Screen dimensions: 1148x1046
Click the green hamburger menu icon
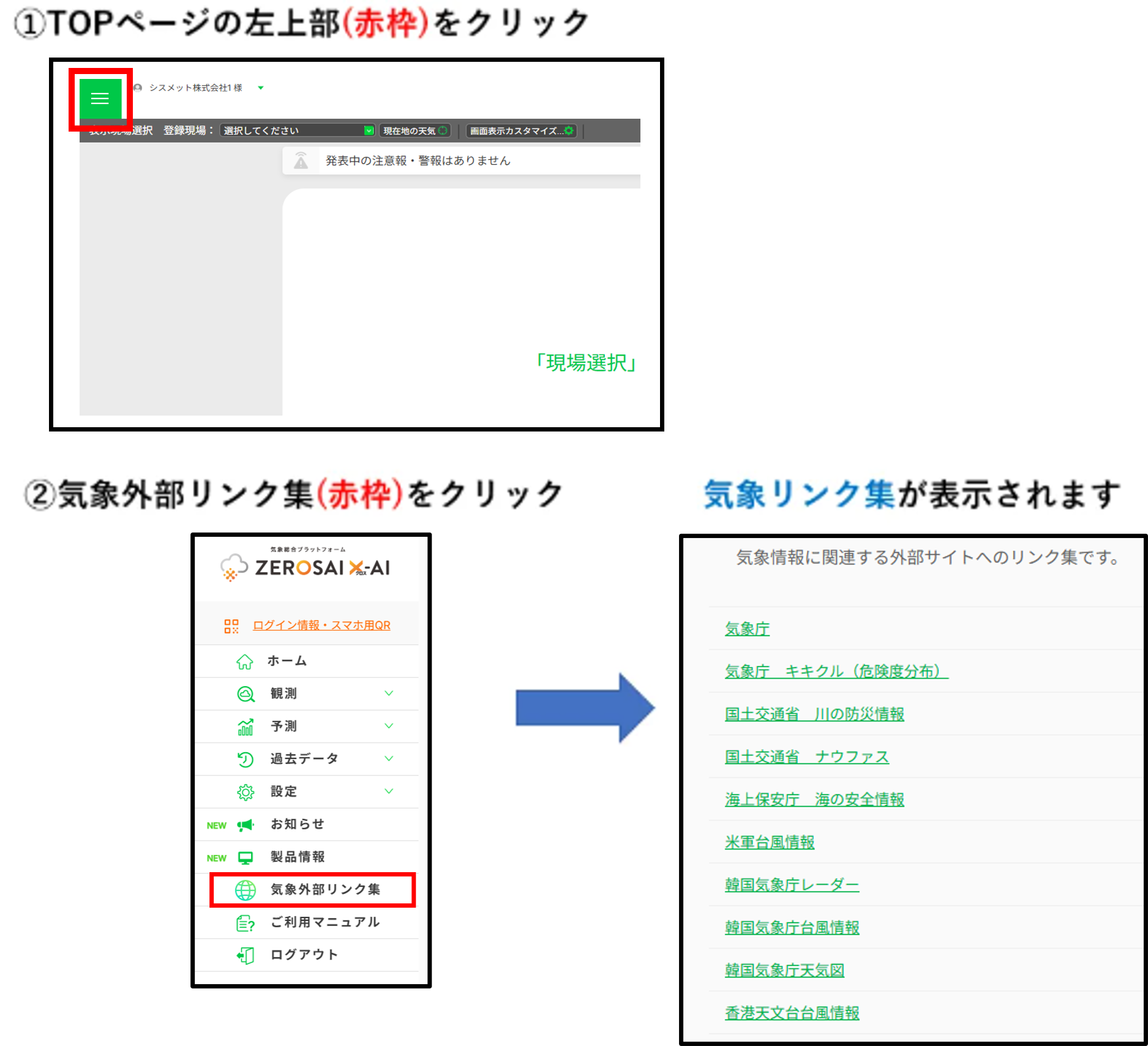click(100, 99)
